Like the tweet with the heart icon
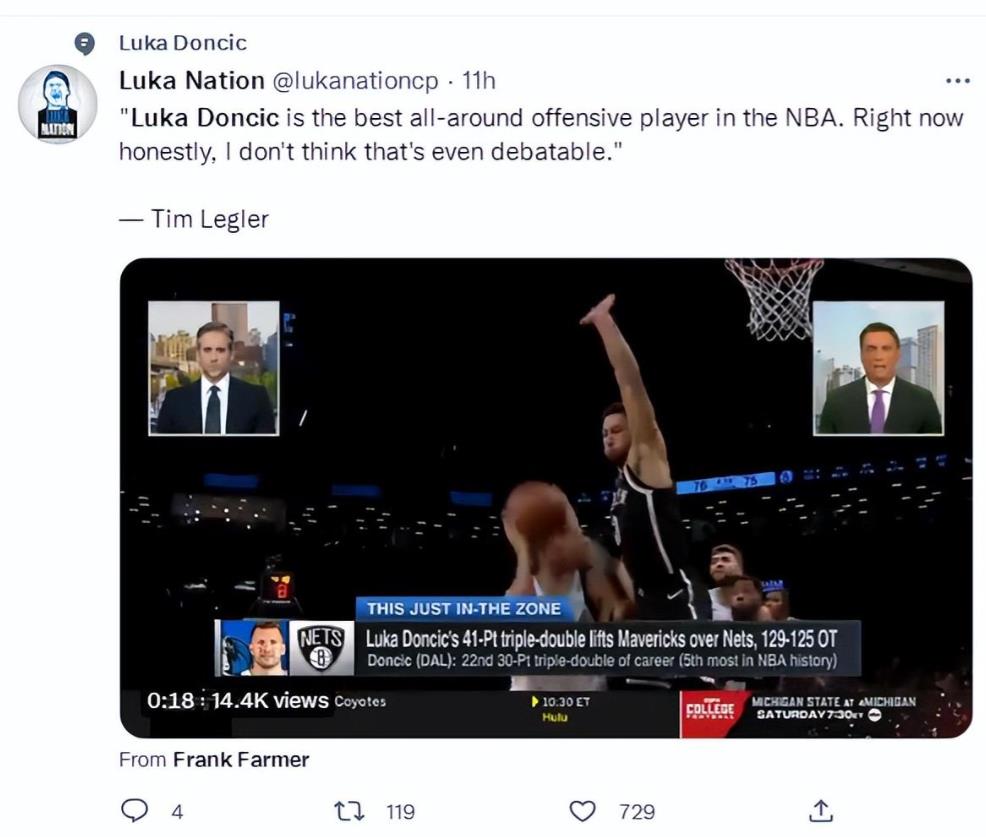The image size is (986, 837). coord(582,811)
